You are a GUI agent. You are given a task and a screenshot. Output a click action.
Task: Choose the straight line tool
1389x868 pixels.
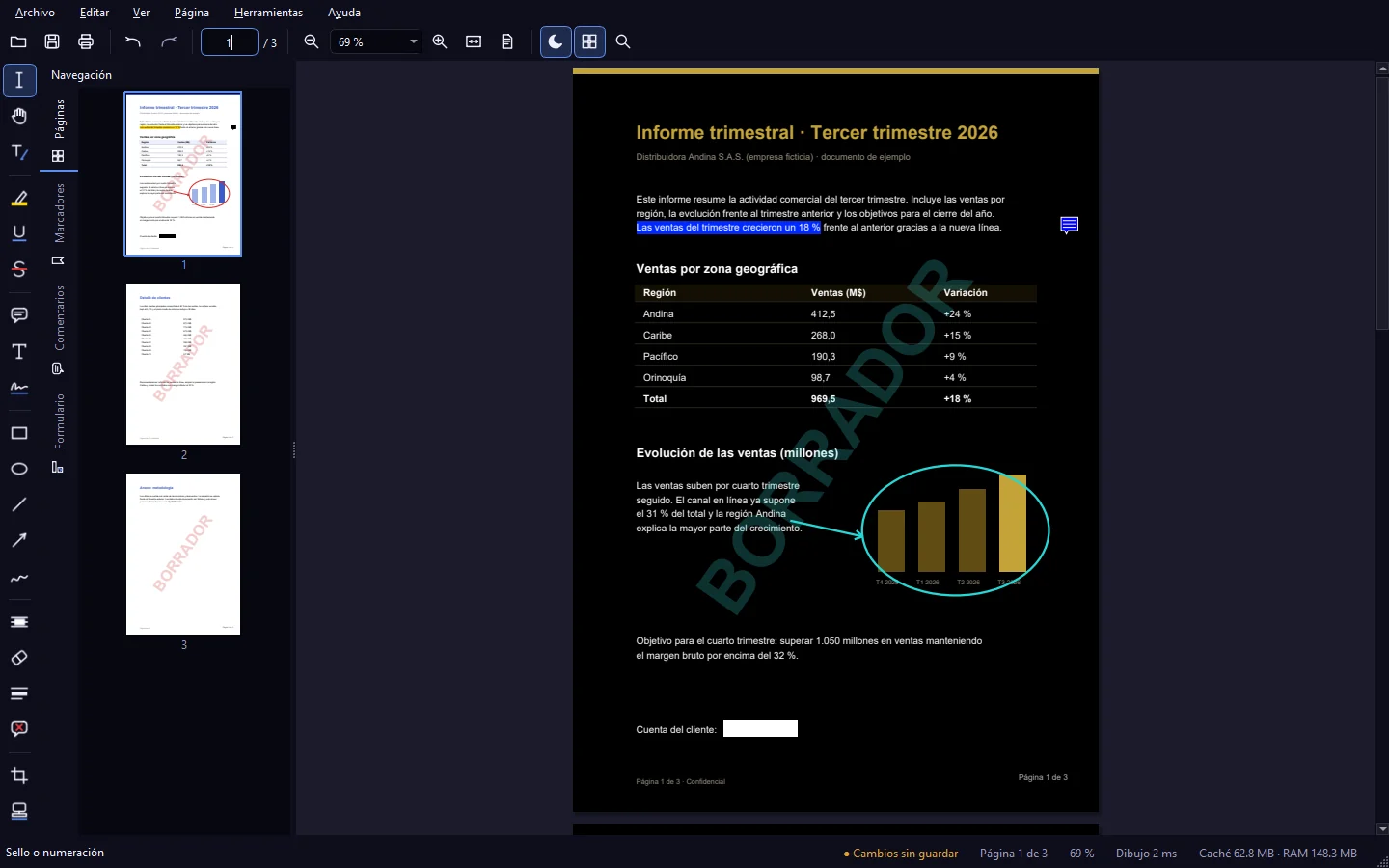point(19,504)
